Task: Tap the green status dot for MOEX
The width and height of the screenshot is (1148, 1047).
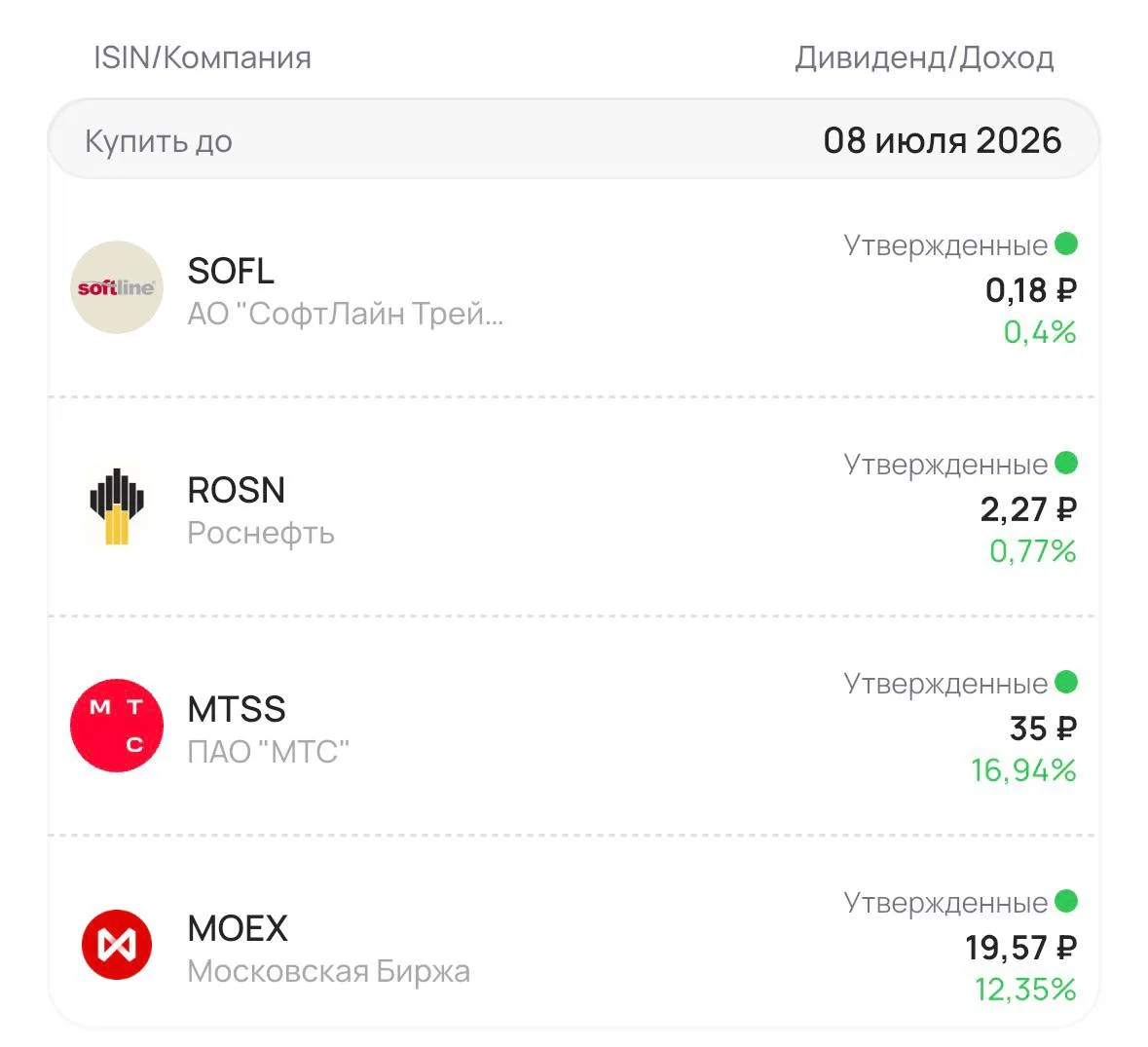Action: [x=1066, y=901]
